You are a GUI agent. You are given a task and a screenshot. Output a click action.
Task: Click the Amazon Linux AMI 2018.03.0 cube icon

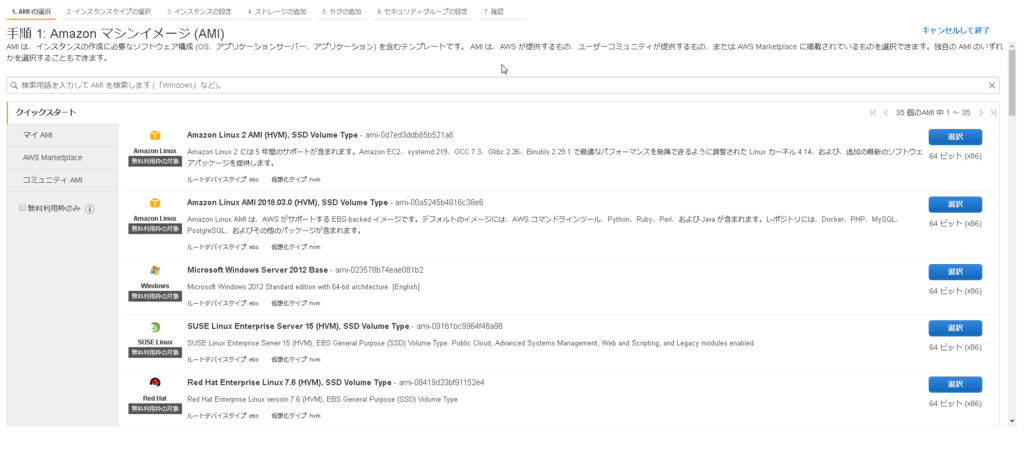pos(155,203)
